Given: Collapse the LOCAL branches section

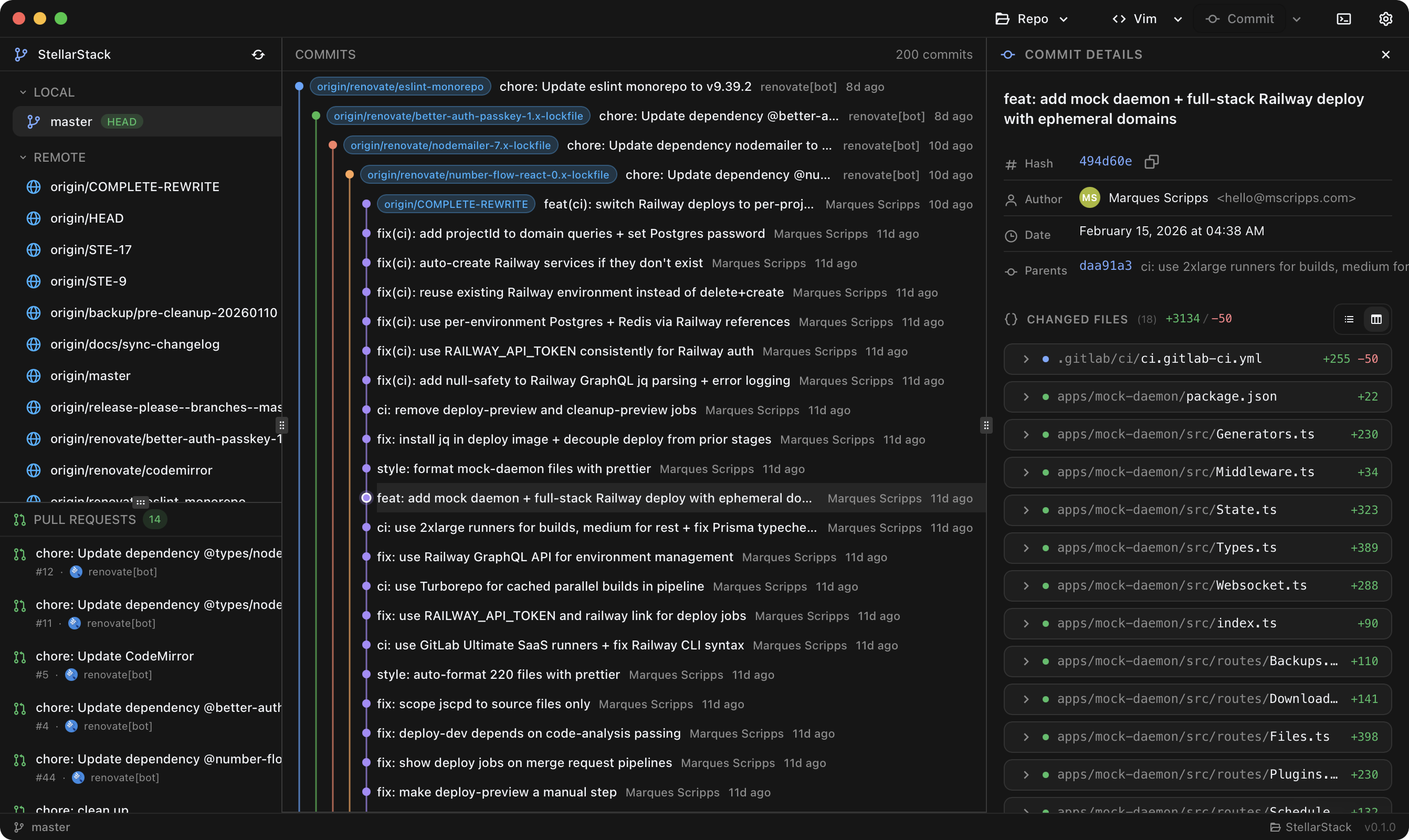Looking at the screenshot, I should (x=23, y=92).
